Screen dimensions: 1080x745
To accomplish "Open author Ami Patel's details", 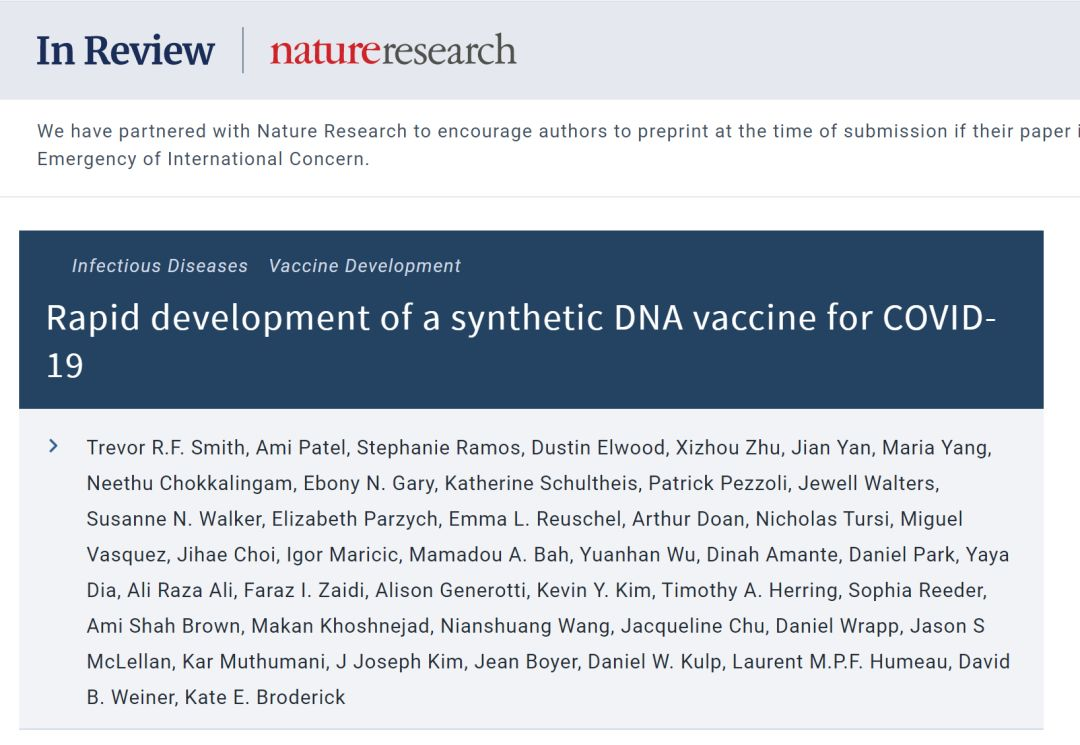I will point(300,448).
